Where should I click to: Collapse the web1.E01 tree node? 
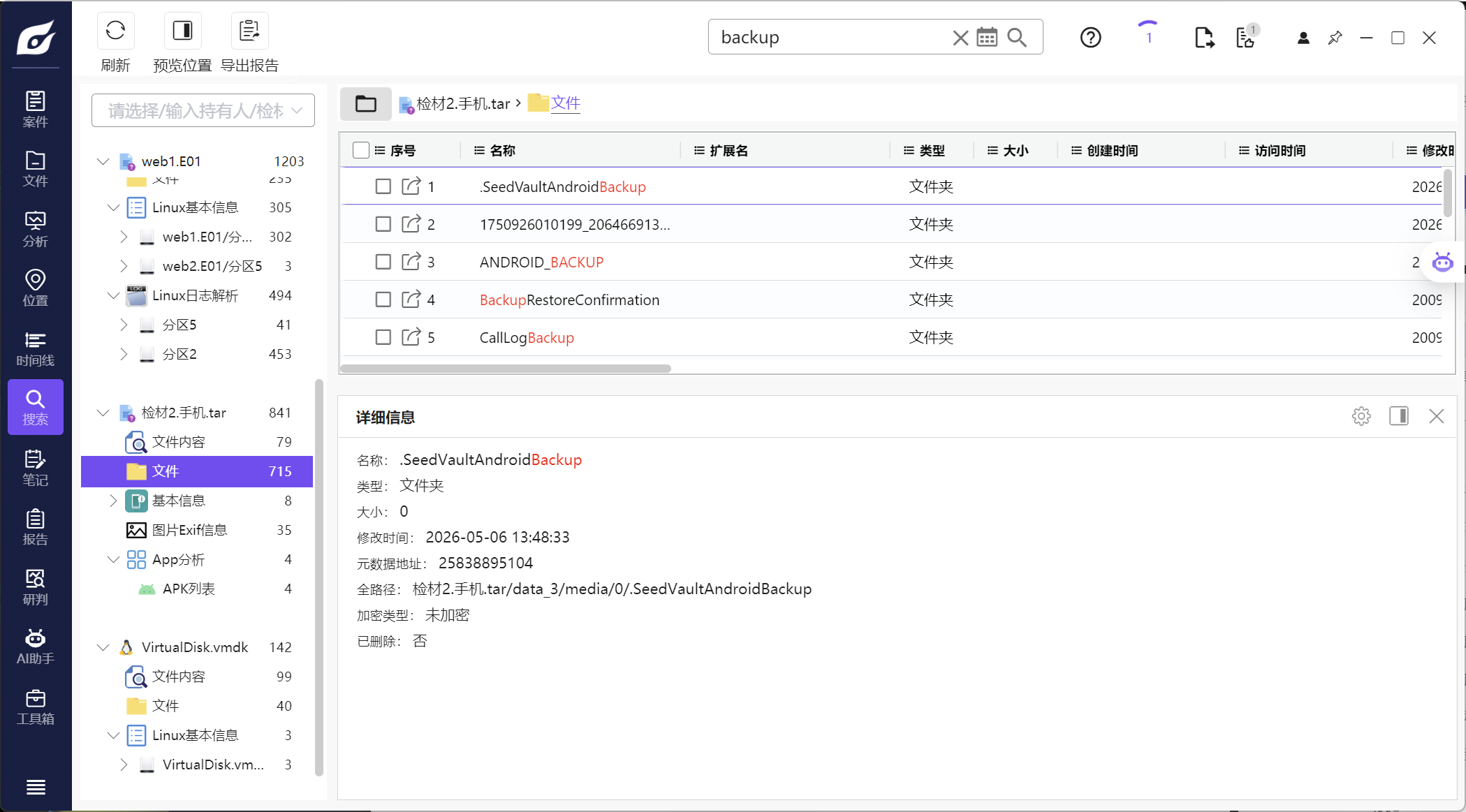[103, 161]
